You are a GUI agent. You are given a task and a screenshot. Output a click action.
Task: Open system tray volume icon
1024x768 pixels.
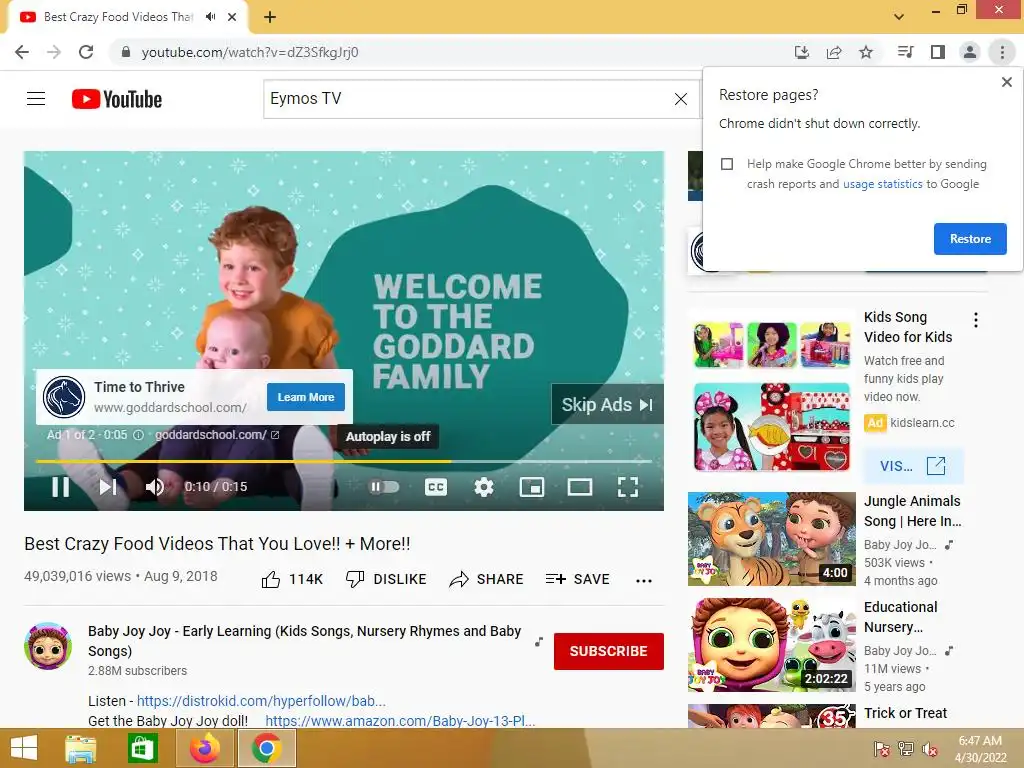(930, 749)
